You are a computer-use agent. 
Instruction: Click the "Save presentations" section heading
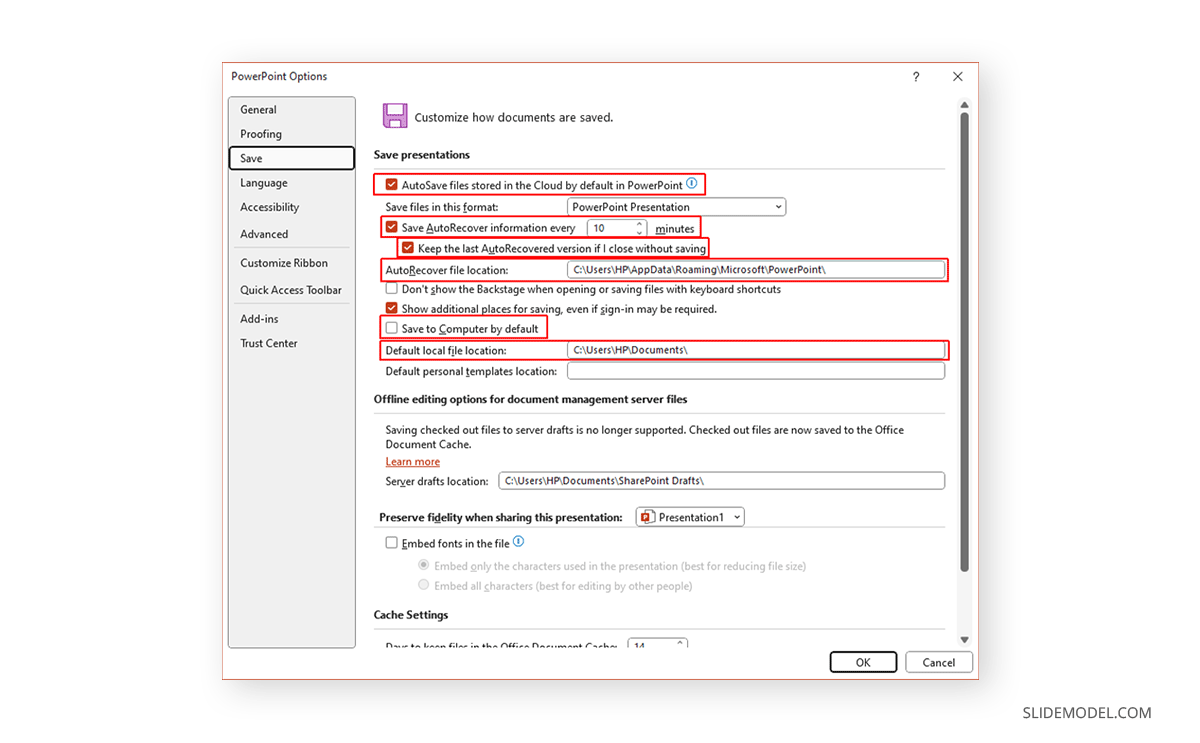click(x=422, y=155)
